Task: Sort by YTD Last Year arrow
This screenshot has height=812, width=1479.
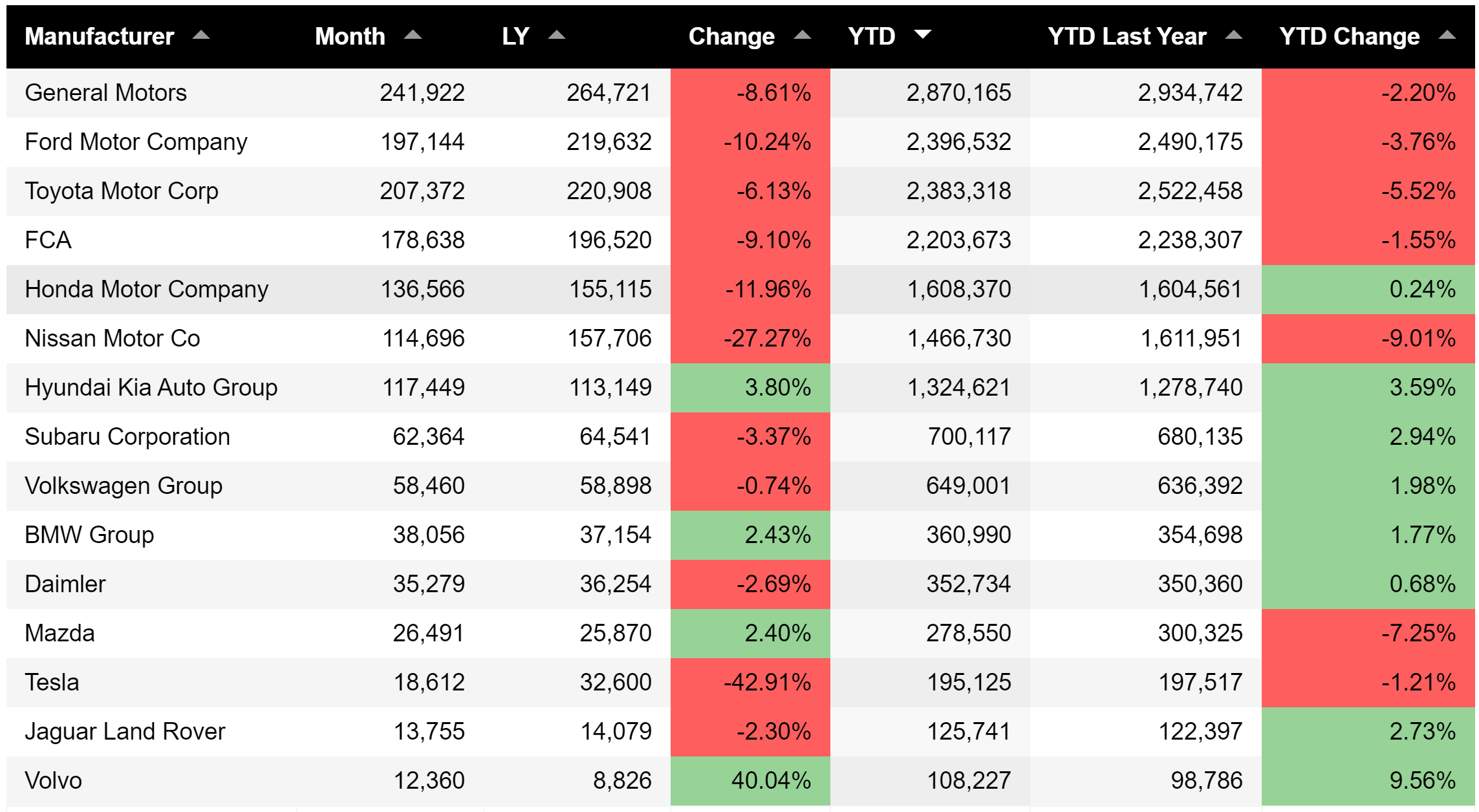Action: click(x=1234, y=36)
